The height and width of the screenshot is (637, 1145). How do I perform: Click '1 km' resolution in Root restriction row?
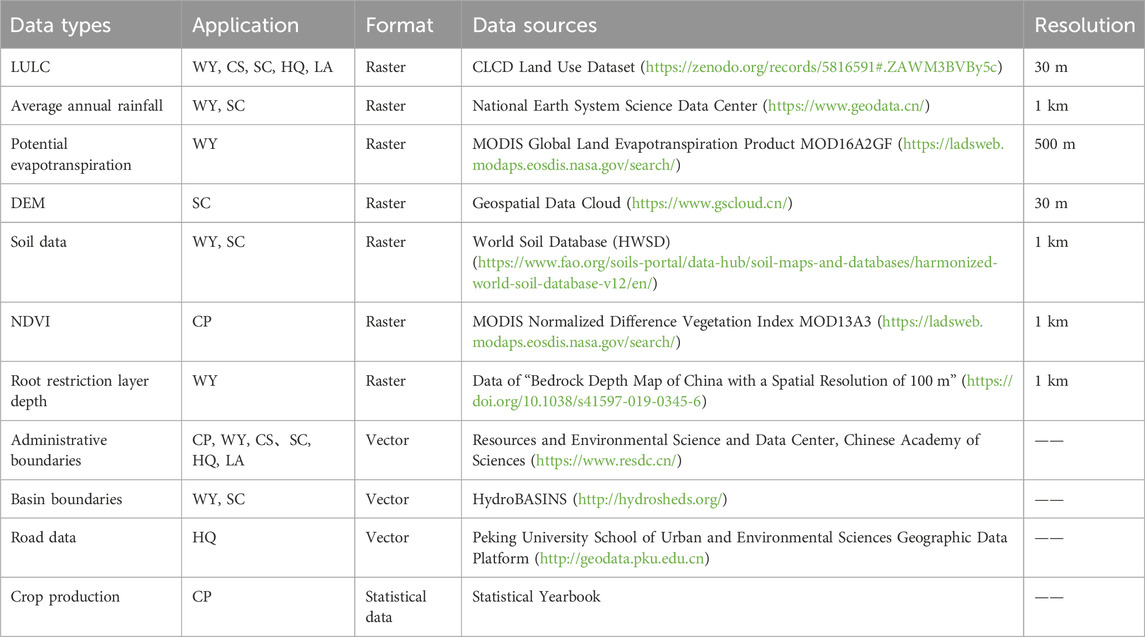(1051, 381)
